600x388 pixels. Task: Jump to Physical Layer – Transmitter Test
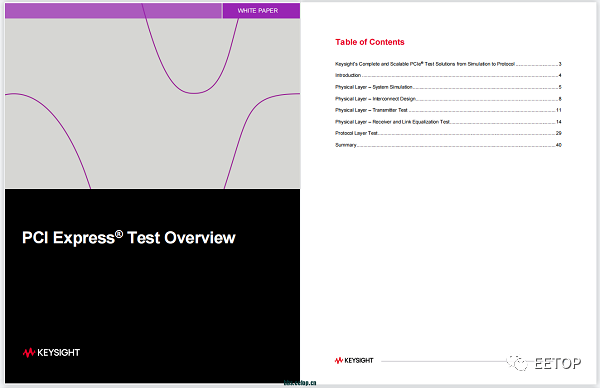tap(448, 110)
